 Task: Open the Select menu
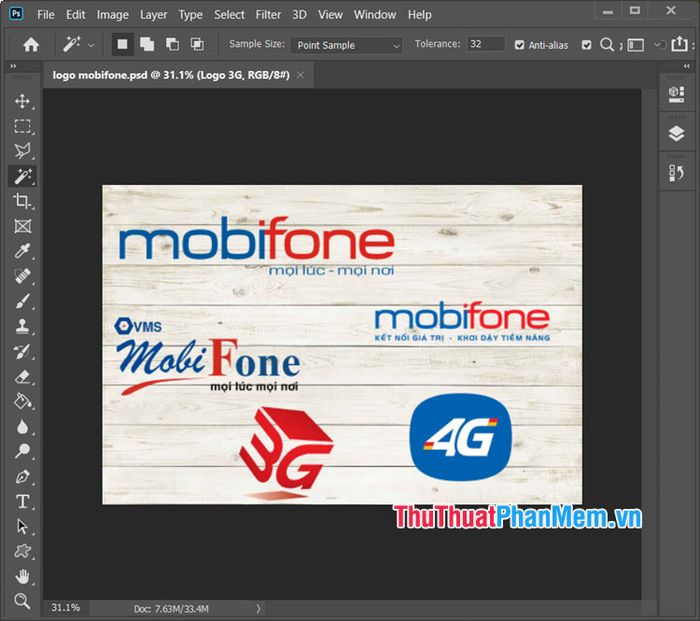tap(229, 15)
